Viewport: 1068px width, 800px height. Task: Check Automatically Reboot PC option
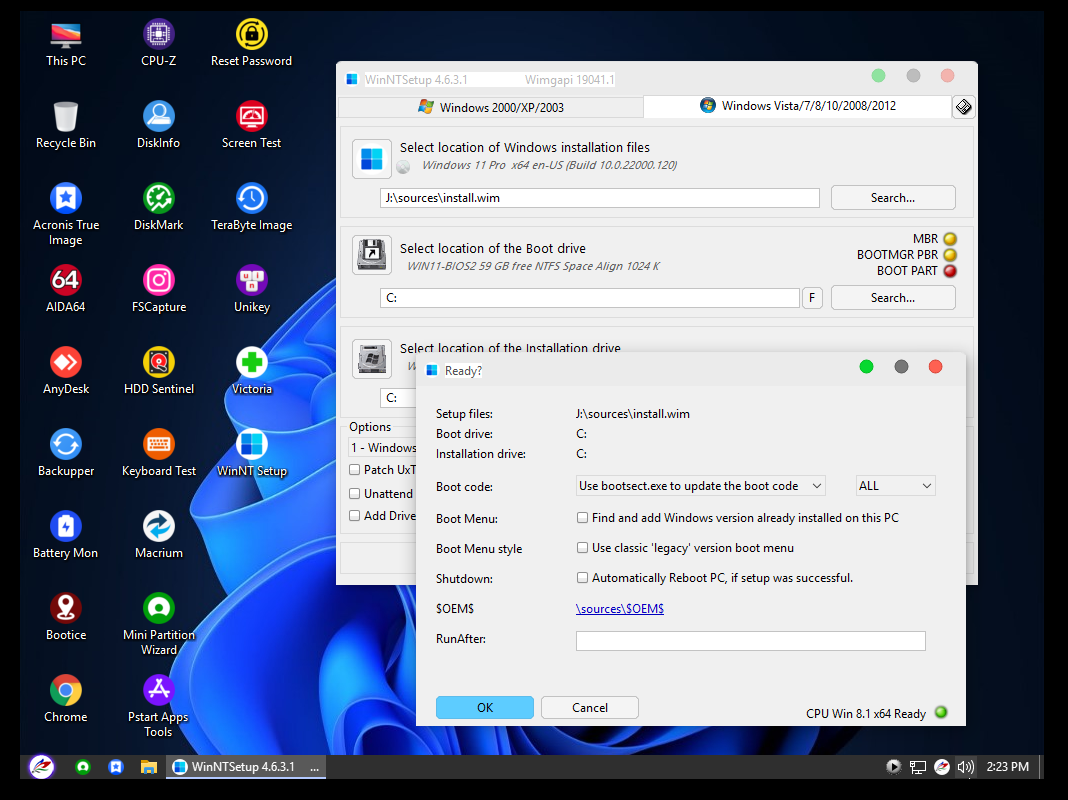click(x=582, y=577)
